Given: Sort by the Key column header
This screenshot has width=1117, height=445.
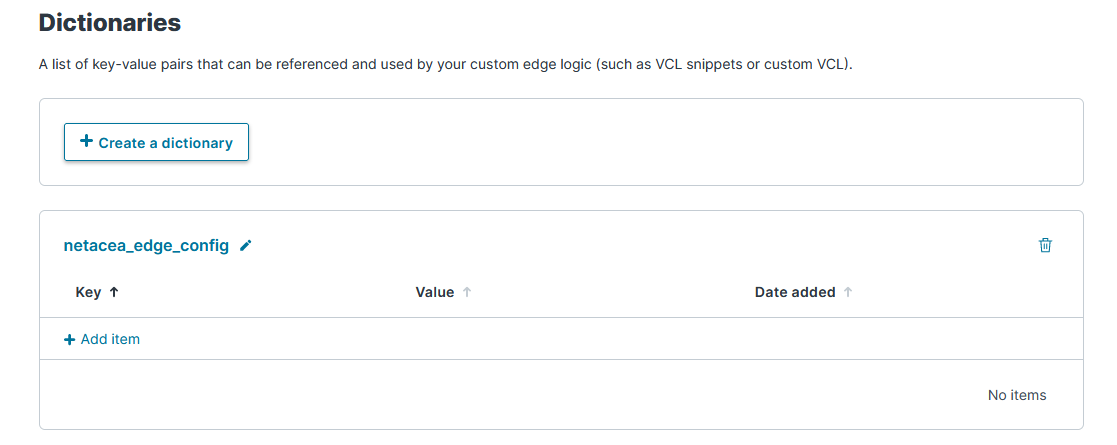Looking at the screenshot, I should coord(88,293).
